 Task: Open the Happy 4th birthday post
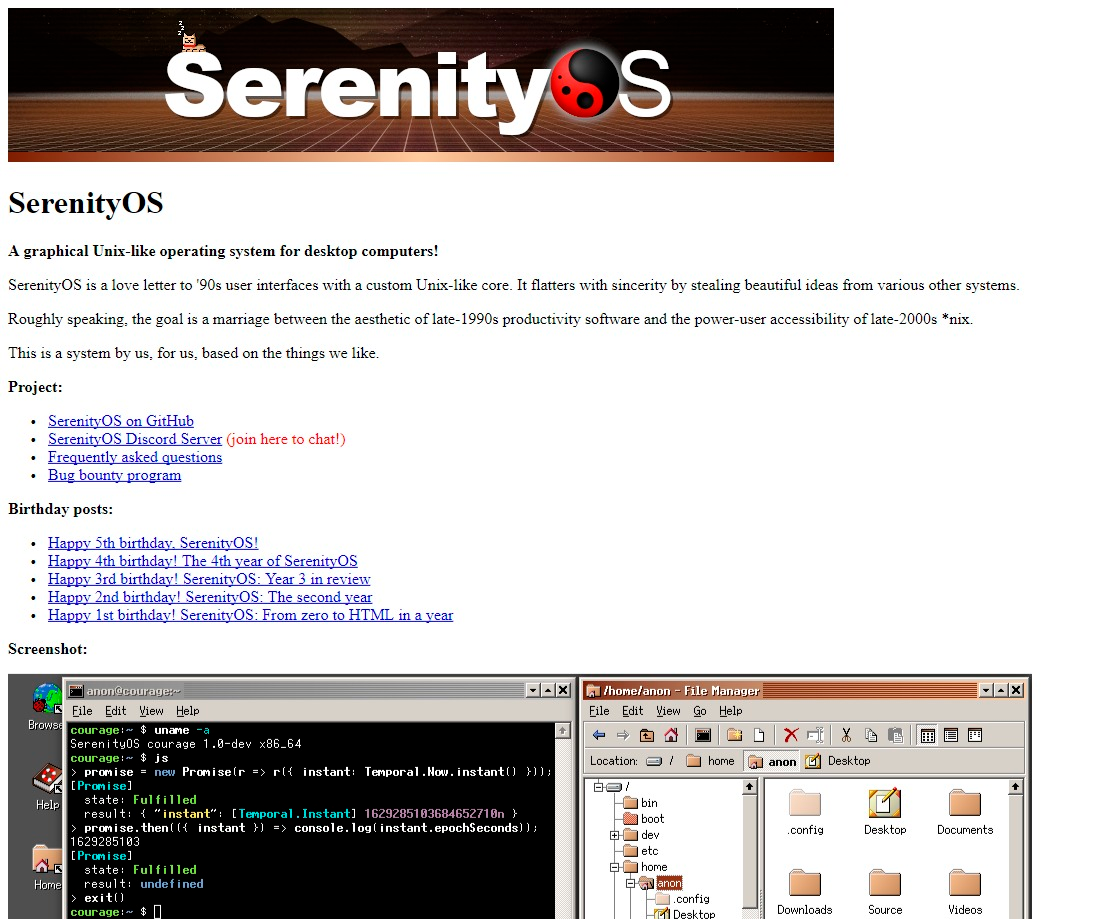click(x=203, y=561)
